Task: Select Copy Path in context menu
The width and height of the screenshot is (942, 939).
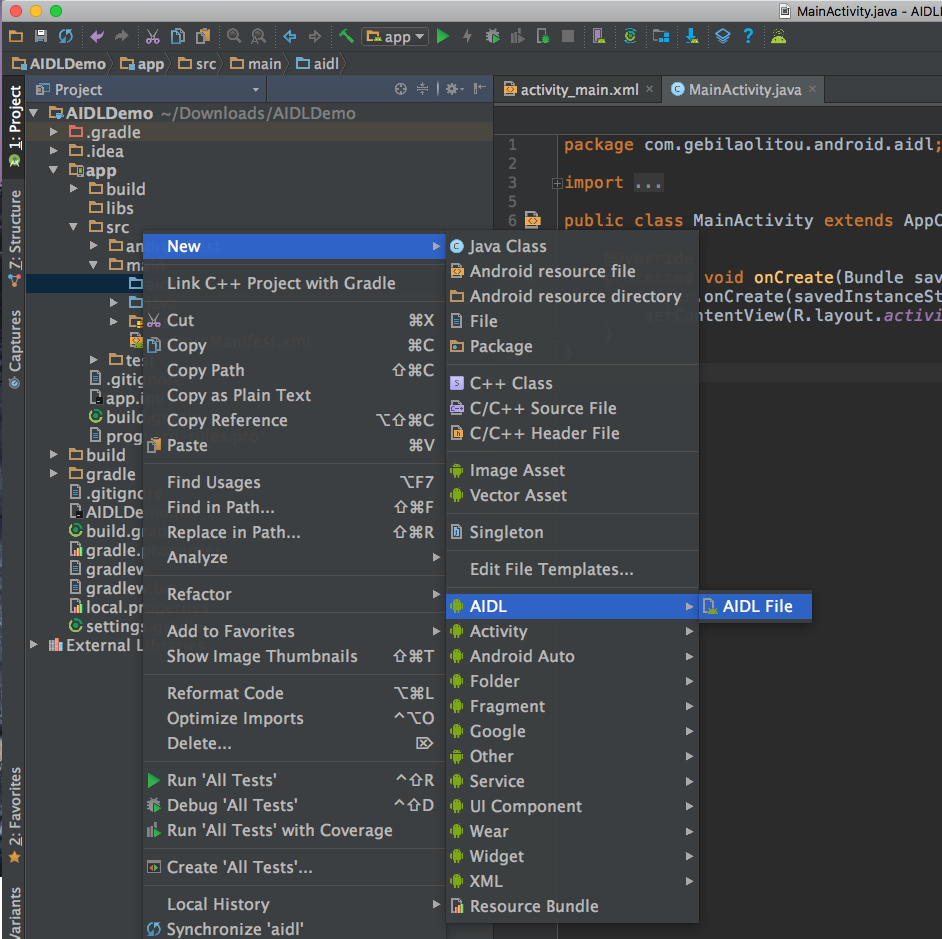Action: [x=294, y=371]
